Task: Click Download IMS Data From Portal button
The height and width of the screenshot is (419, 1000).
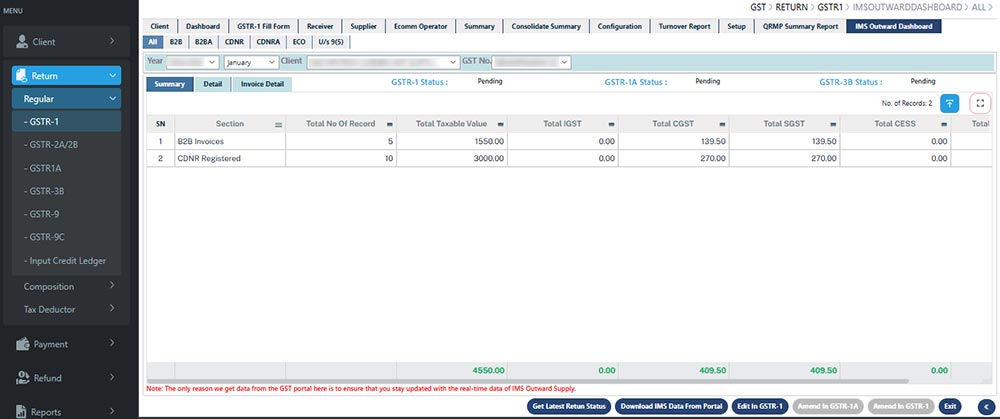Action: tap(669, 406)
